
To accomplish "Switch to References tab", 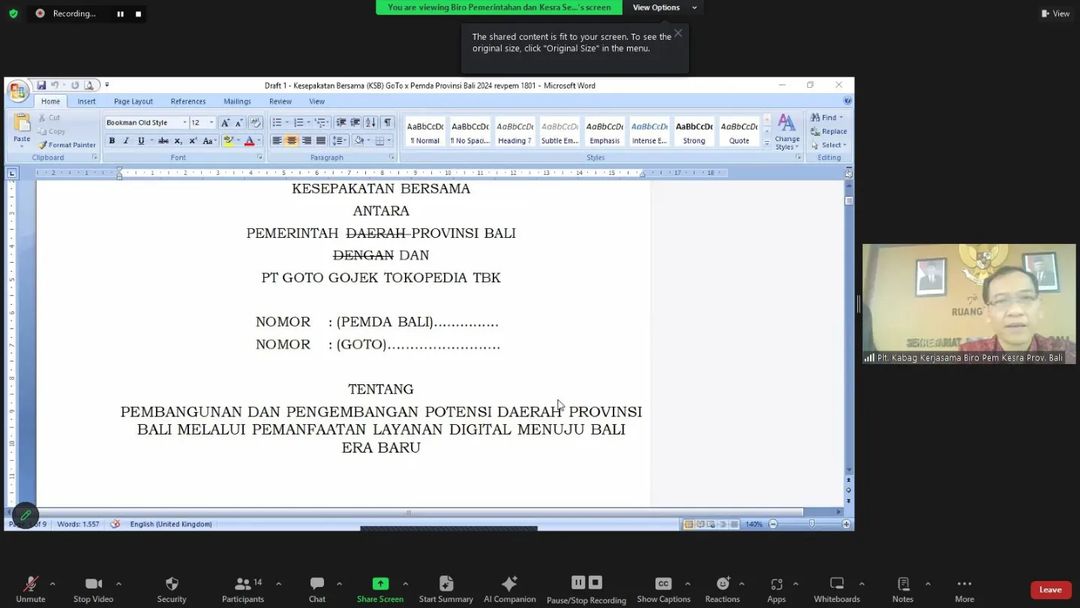I will coord(188,101).
